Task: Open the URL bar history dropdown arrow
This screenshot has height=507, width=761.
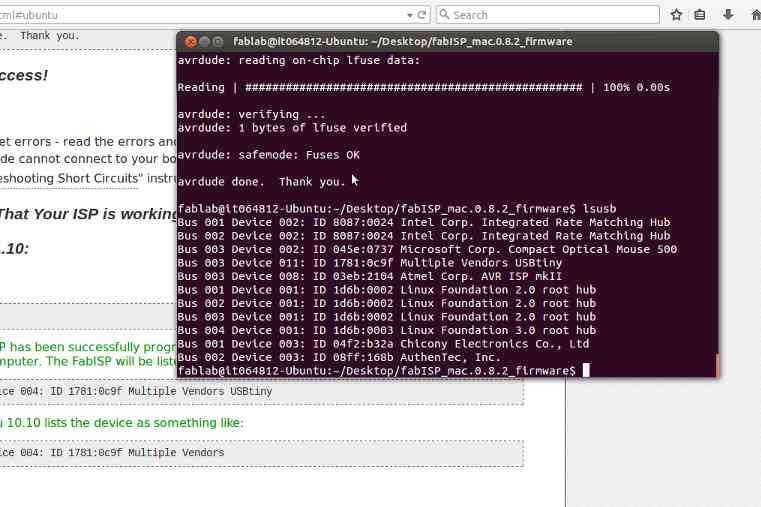Action: point(410,16)
